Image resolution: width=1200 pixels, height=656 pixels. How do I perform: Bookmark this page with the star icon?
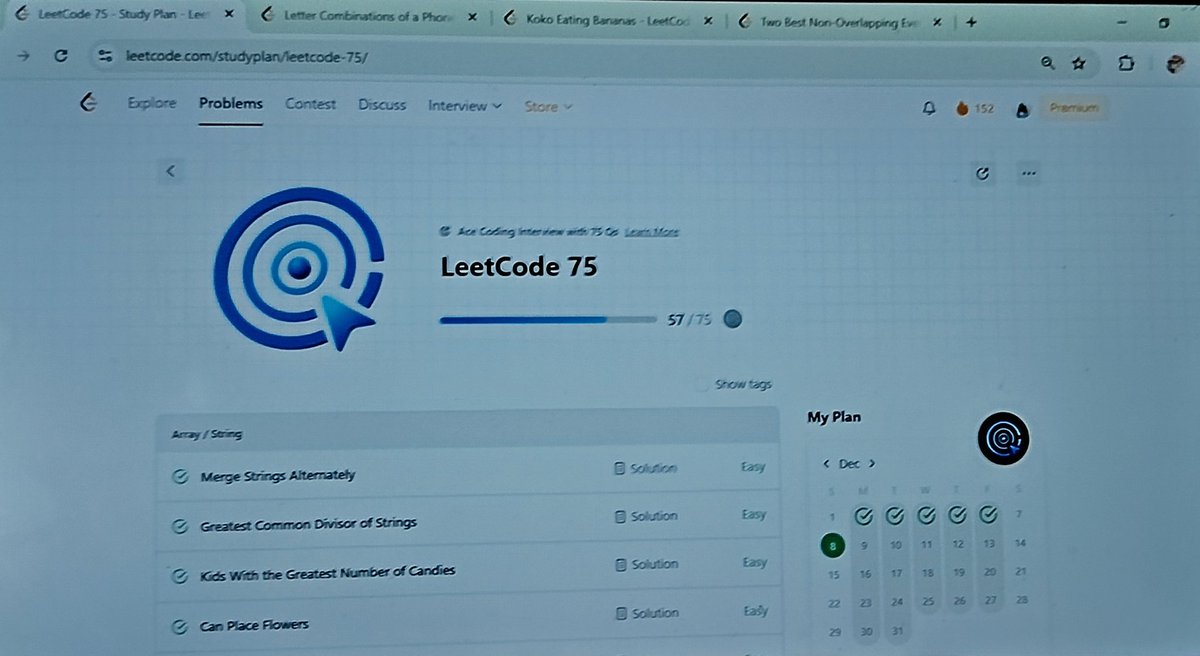click(x=1078, y=63)
